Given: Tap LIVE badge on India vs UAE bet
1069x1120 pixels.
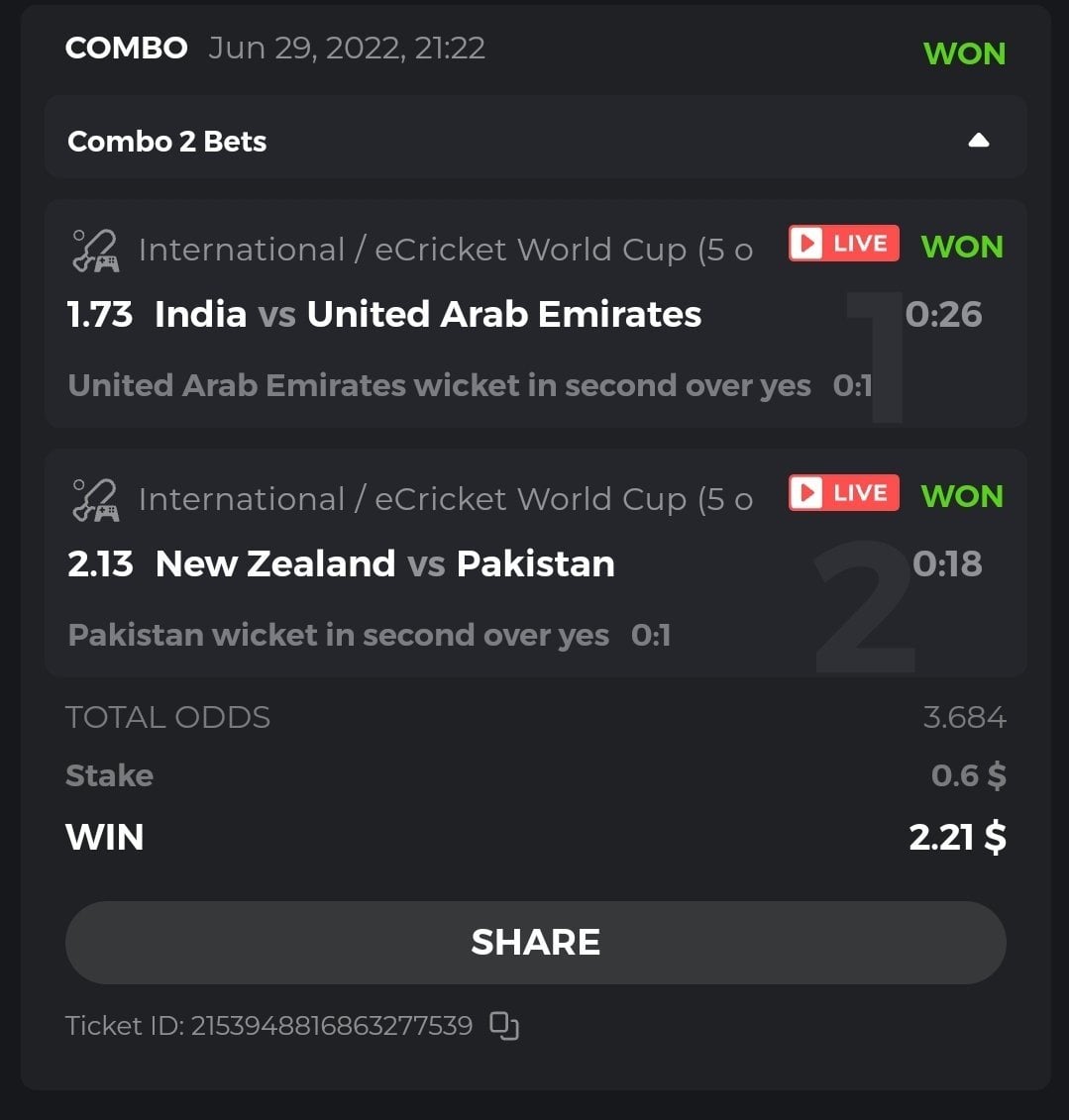Looking at the screenshot, I should [843, 244].
